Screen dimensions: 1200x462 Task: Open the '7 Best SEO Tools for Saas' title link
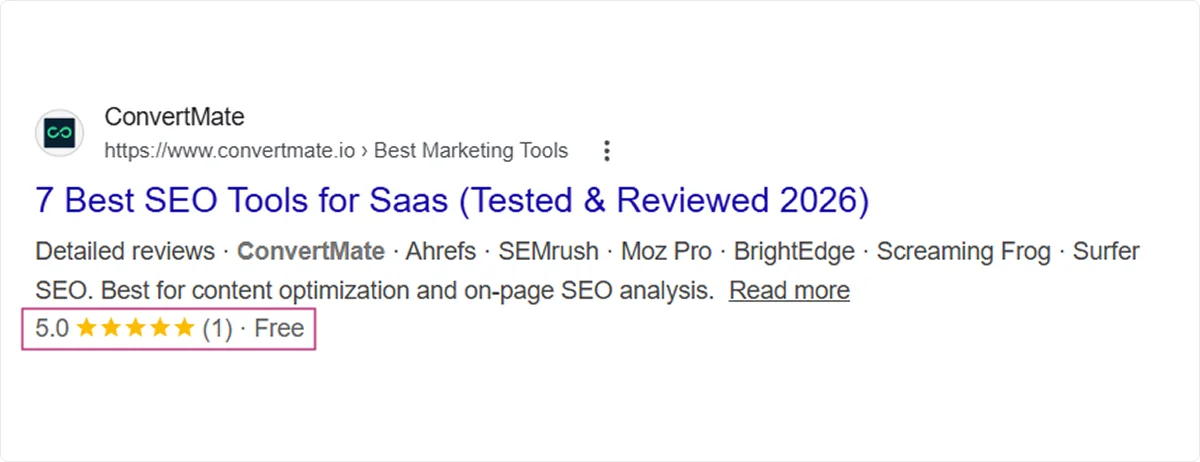(x=452, y=200)
